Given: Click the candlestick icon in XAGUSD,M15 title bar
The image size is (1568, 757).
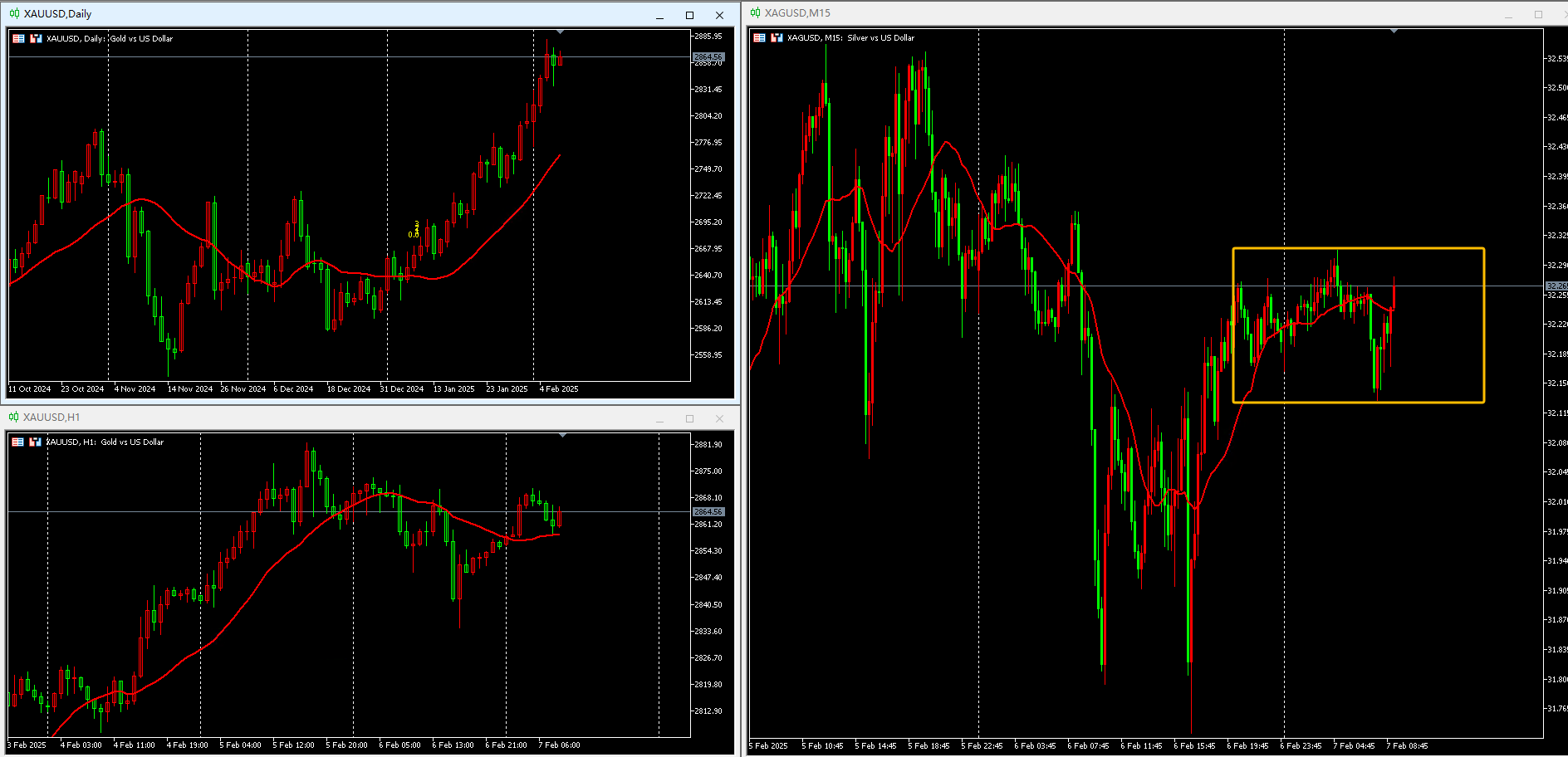Looking at the screenshot, I should (755, 12).
